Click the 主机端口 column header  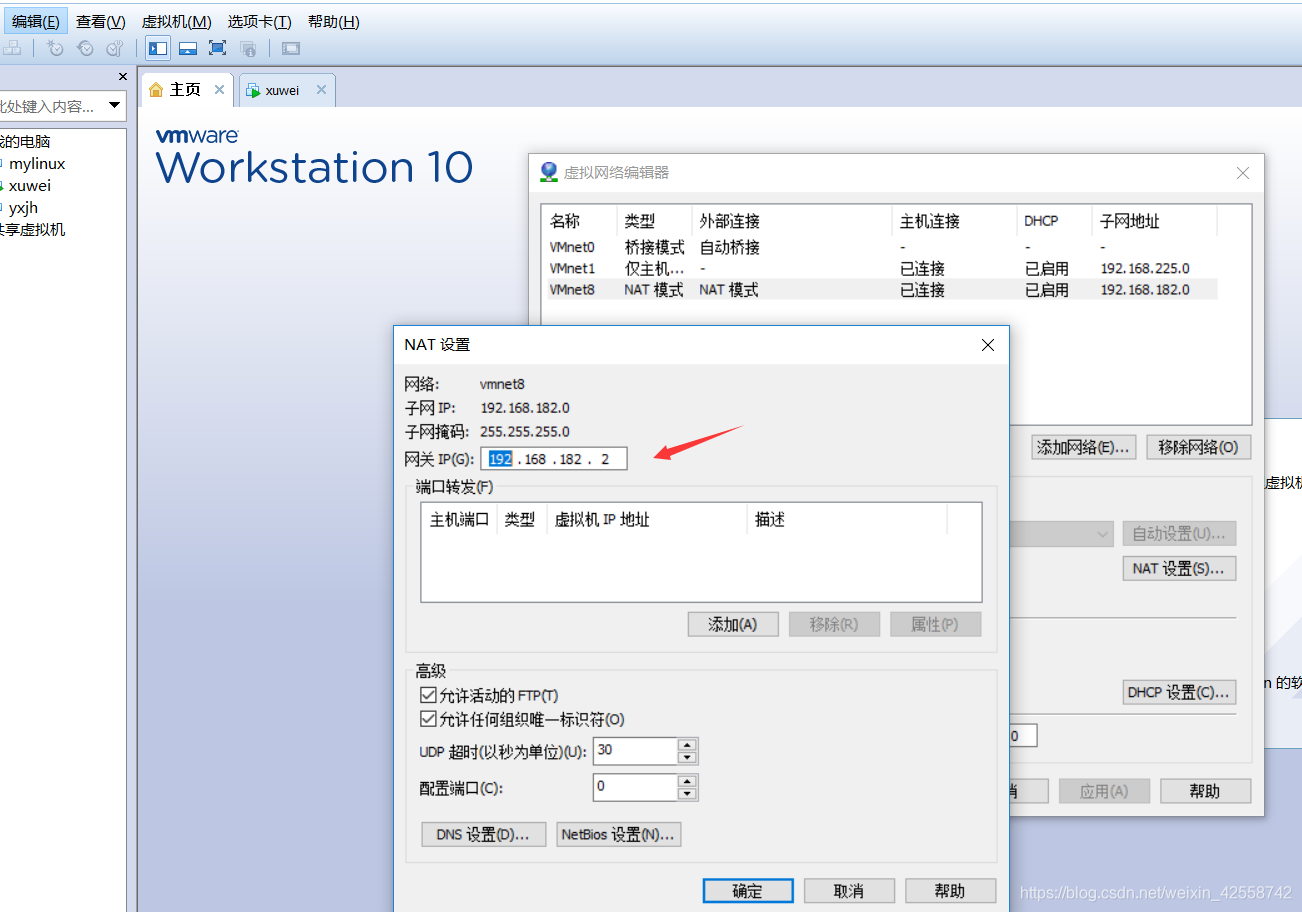coord(459,520)
